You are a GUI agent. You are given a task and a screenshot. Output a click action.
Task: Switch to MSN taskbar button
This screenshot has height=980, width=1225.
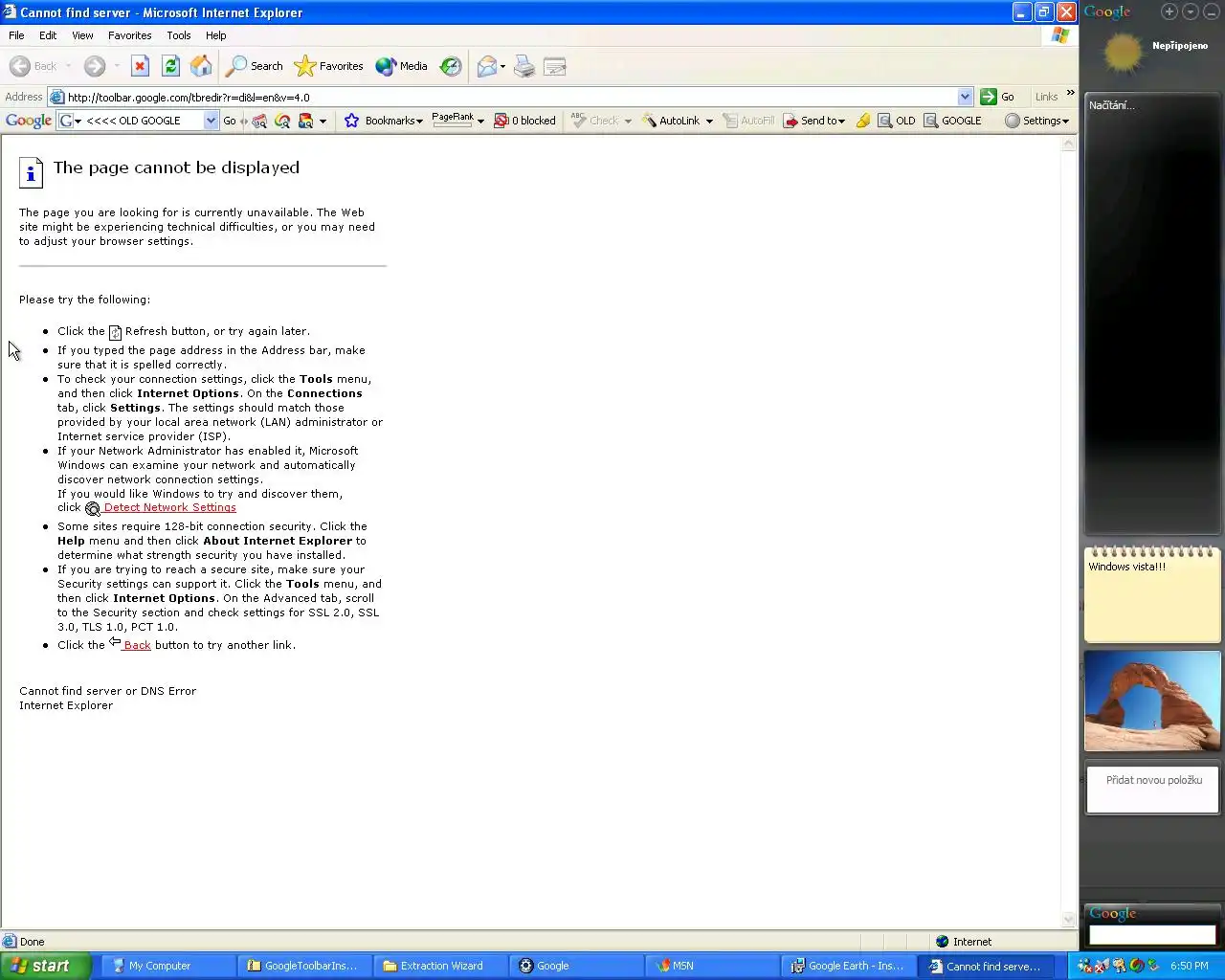point(711,966)
